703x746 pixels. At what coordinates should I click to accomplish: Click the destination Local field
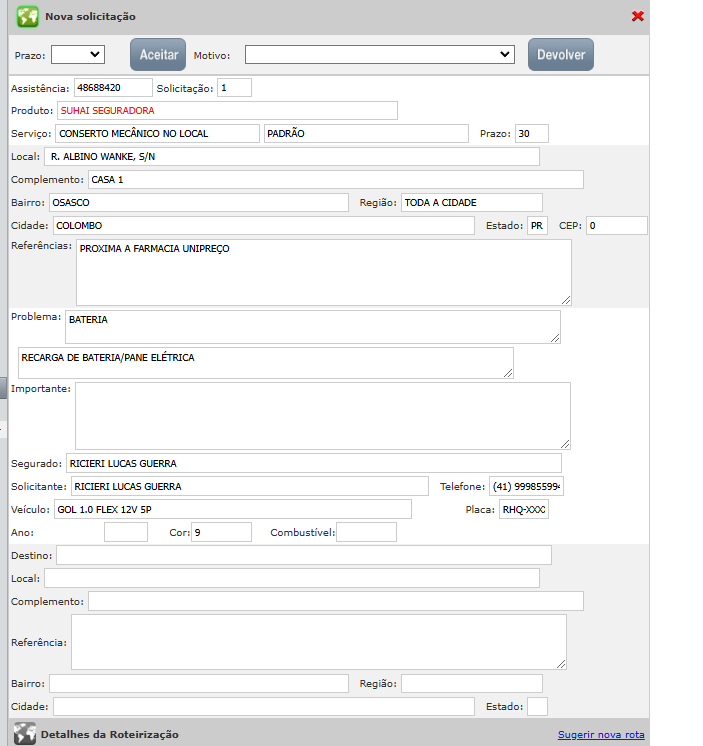292,578
